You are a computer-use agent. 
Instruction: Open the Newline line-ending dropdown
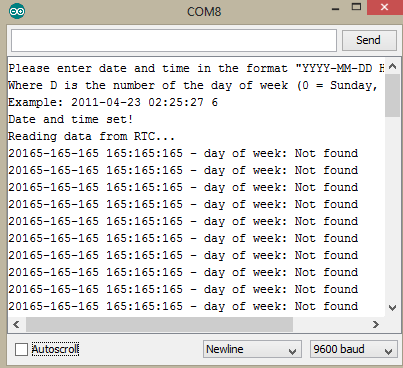click(x=252, y=349)
